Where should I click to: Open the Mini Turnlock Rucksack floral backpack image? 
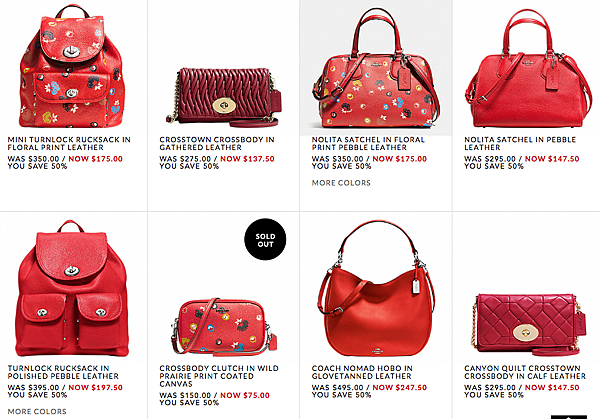(x=72, y=66)
